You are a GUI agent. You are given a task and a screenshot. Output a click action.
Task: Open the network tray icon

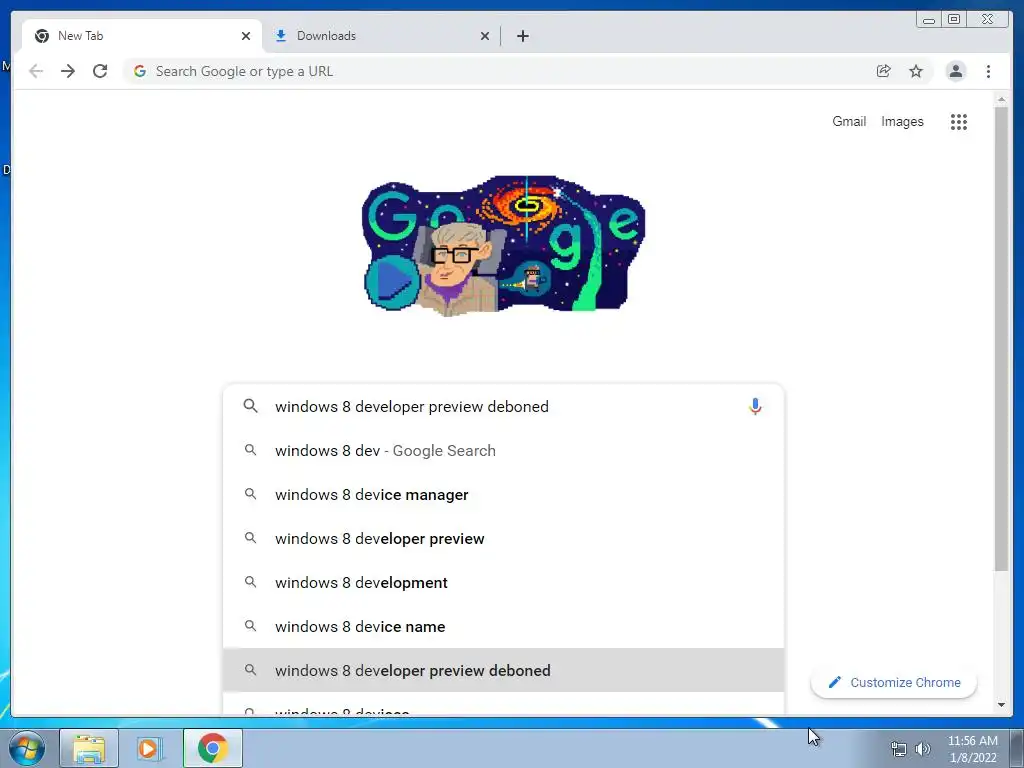pos(899,749)
